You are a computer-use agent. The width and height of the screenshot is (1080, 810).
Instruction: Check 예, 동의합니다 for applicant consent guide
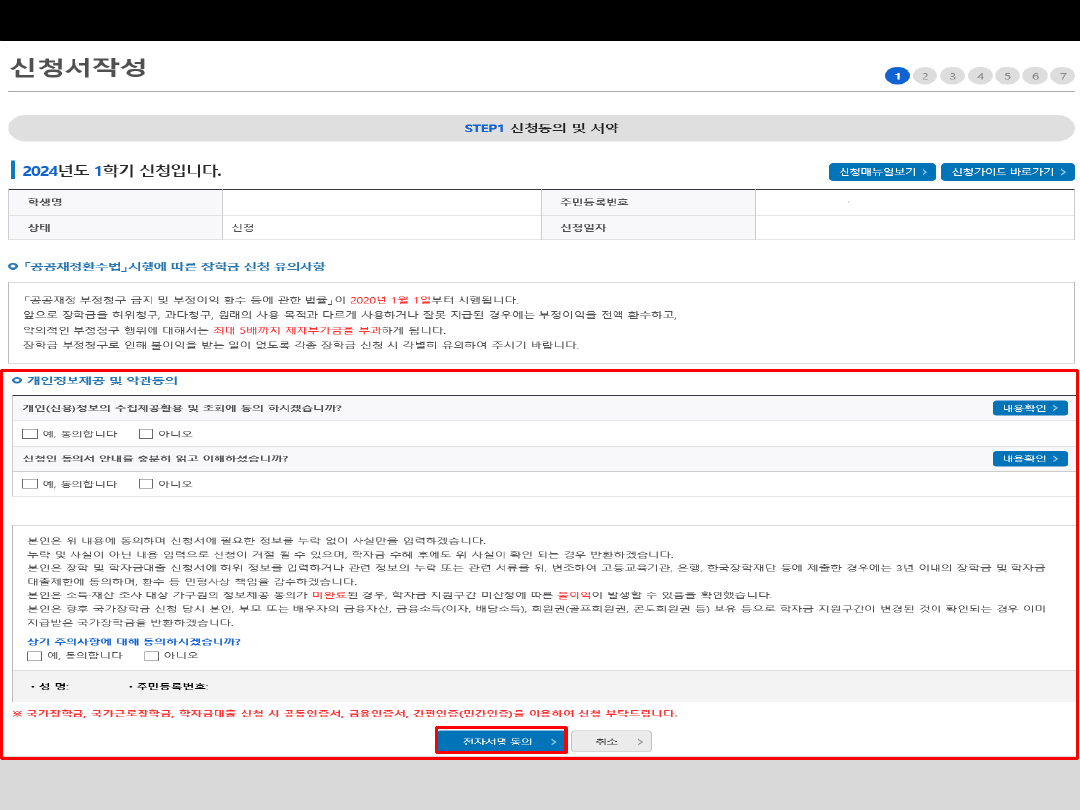point(30,484)
